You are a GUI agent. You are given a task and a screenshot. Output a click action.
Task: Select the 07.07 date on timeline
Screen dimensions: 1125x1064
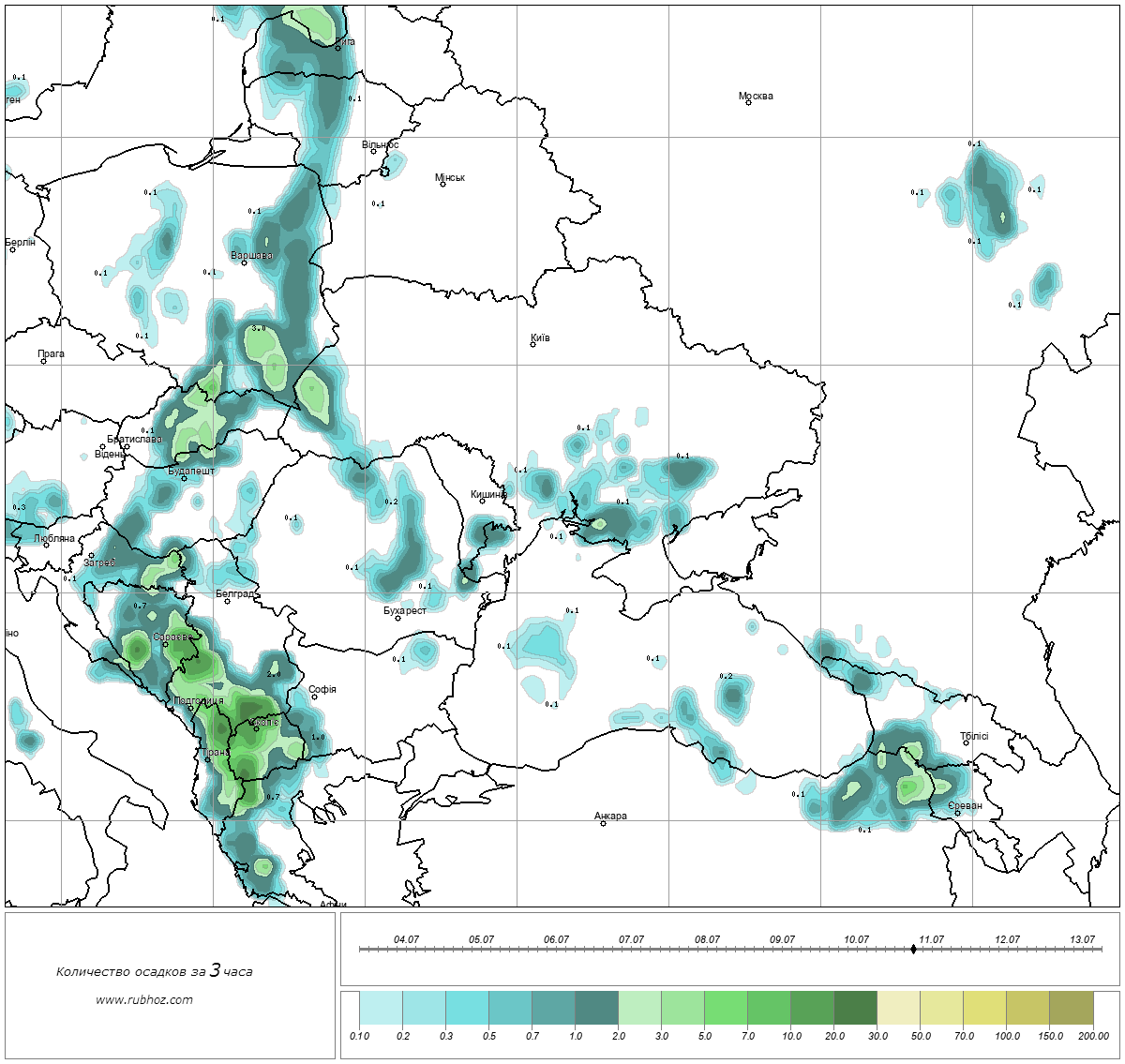click(x=631, y=939)
